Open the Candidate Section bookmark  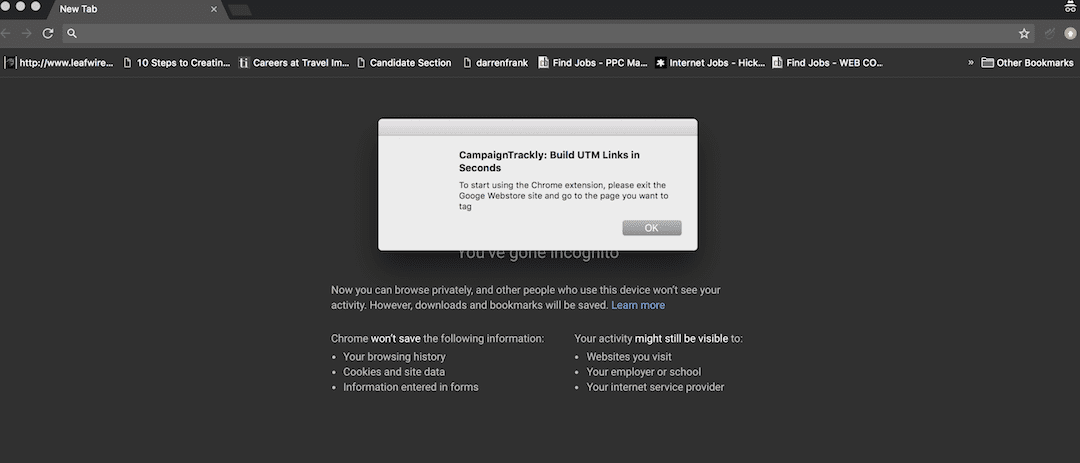[x=404, y=63]
